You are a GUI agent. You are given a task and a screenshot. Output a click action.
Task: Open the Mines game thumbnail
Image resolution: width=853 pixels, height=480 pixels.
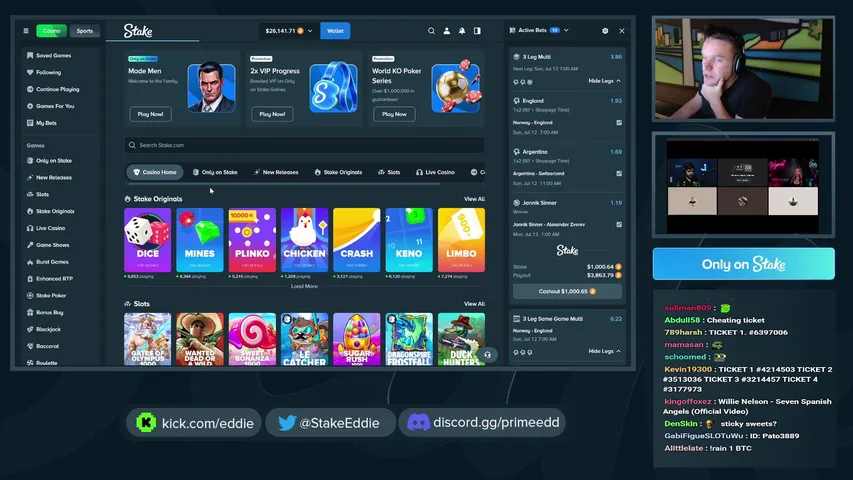click(x=200, y=240)
